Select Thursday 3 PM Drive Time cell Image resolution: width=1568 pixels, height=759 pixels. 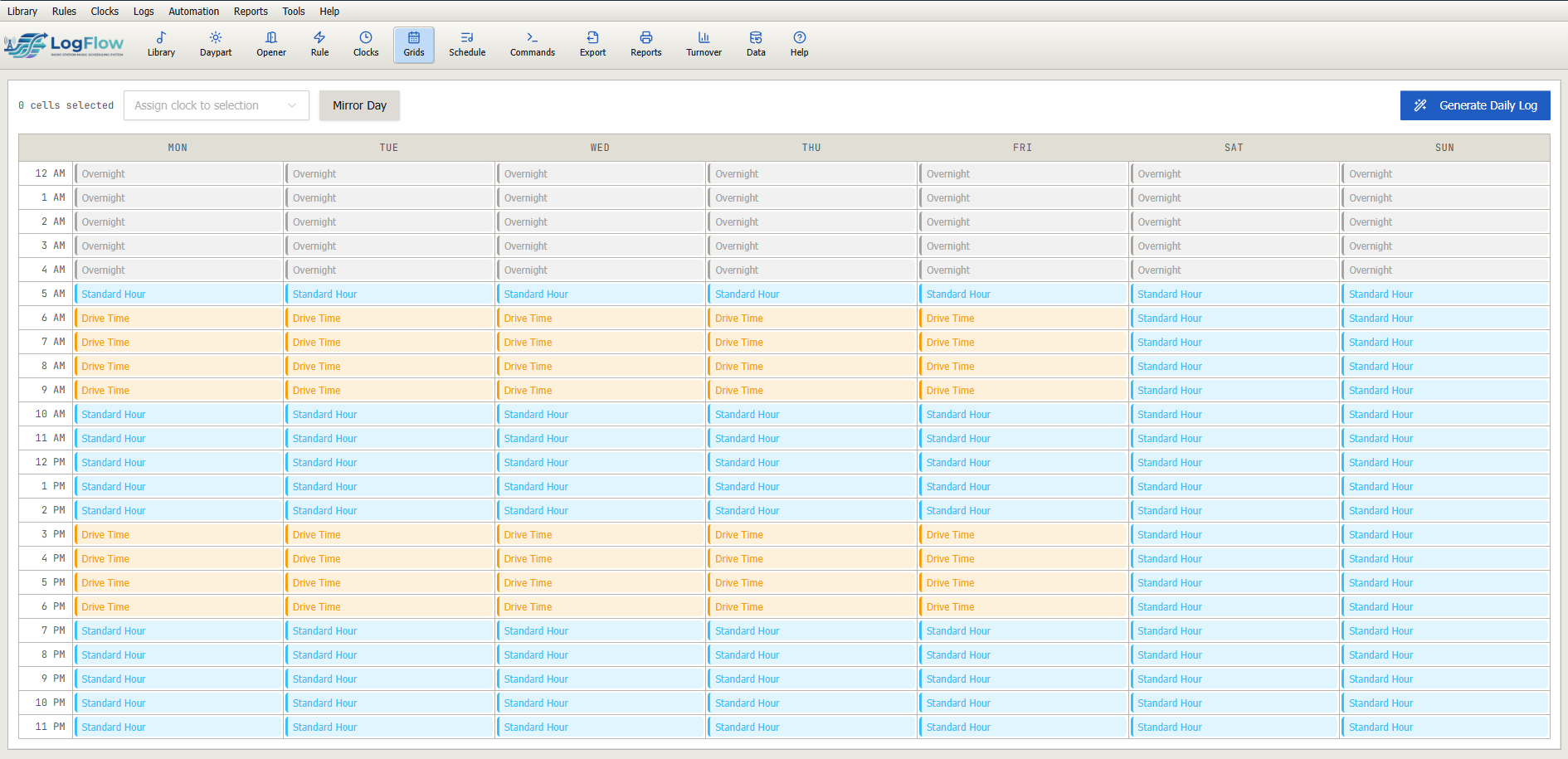click(812, 534)
